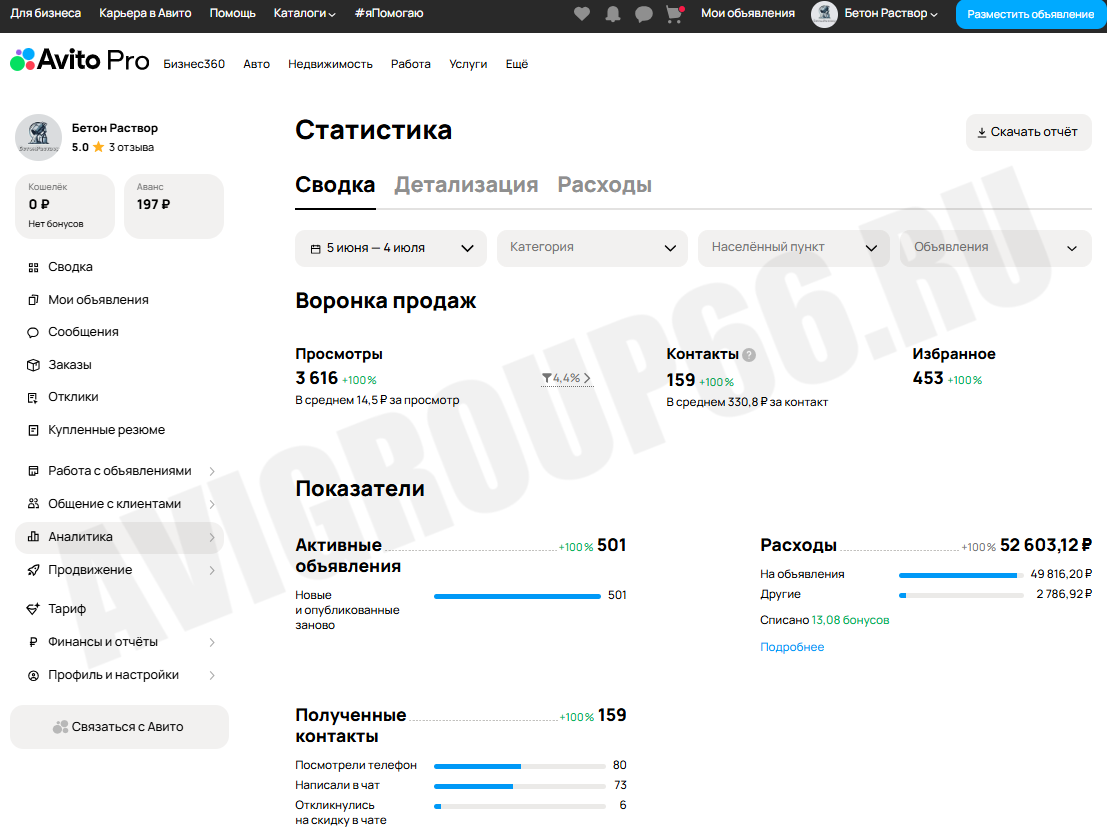Image resolution: width=1107 pixels, height=833 pixels.
Task: Click the Отклики sidebar icon
Action: point(33,397)
